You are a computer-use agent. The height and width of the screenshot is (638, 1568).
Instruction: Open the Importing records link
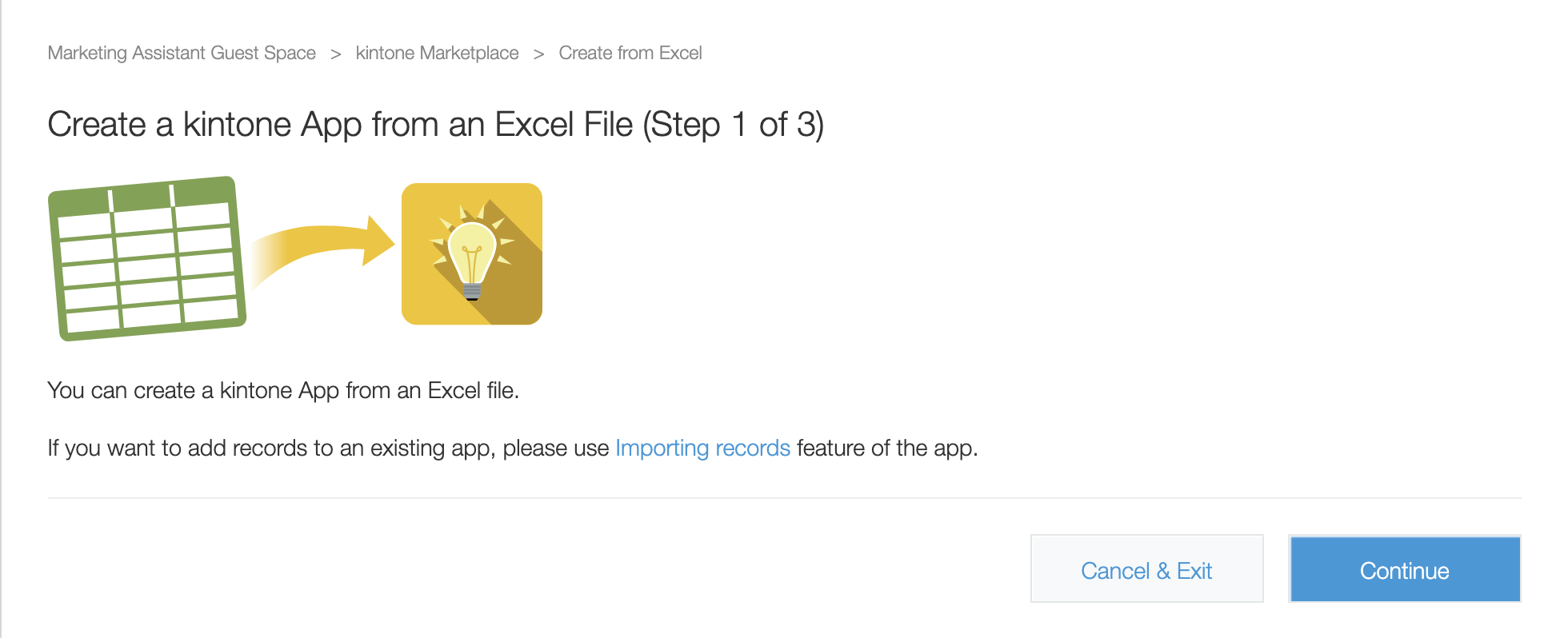point(702,448)
